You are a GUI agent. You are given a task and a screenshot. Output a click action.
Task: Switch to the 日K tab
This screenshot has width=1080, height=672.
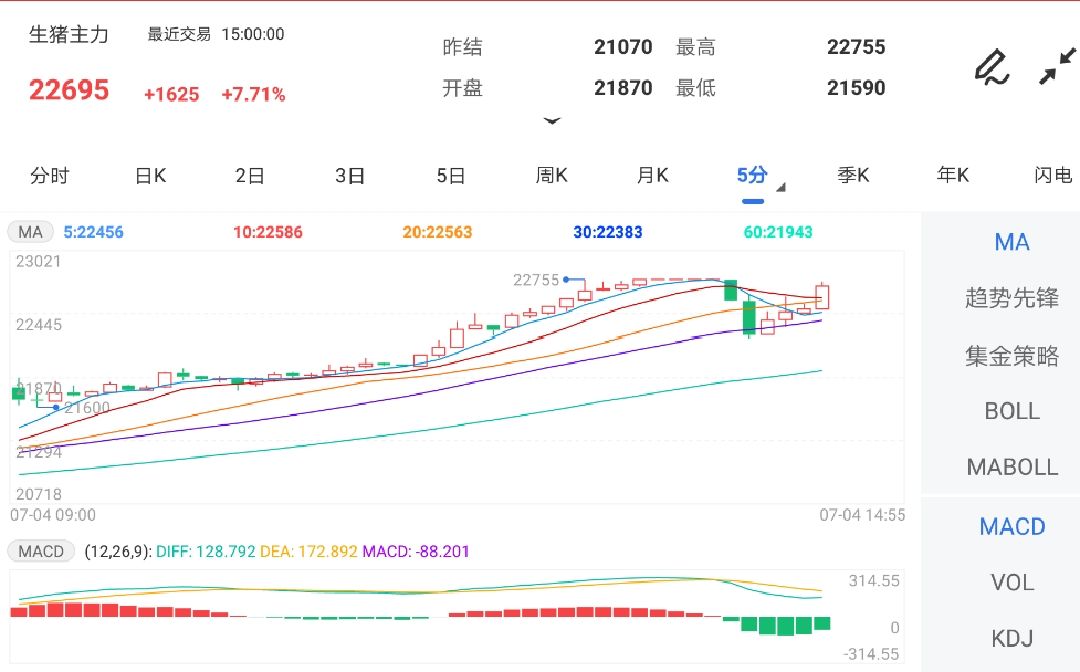click(x=150, y=176)
